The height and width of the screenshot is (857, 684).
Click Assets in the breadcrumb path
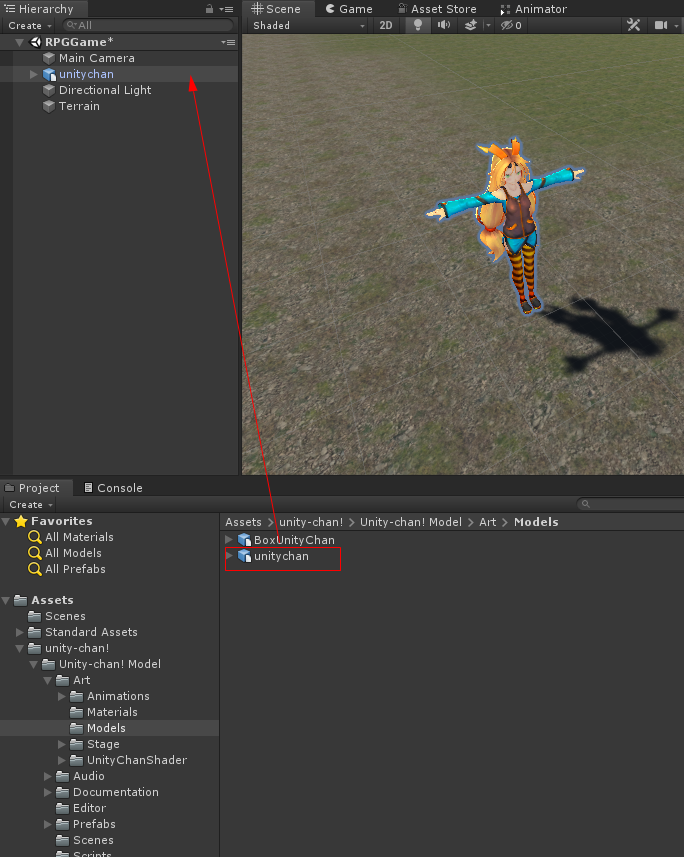243,522
